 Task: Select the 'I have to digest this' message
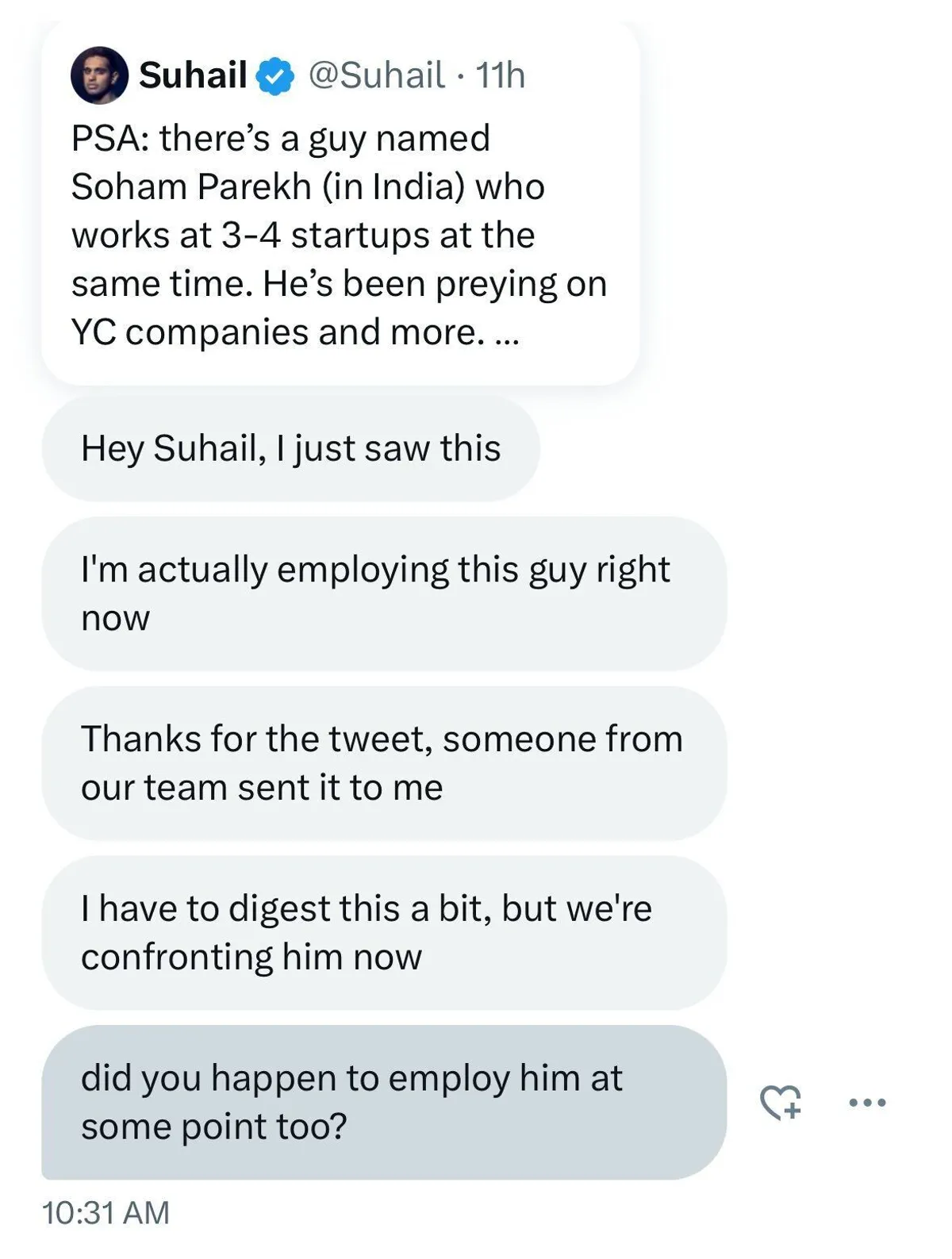click(x=367, y=932)
